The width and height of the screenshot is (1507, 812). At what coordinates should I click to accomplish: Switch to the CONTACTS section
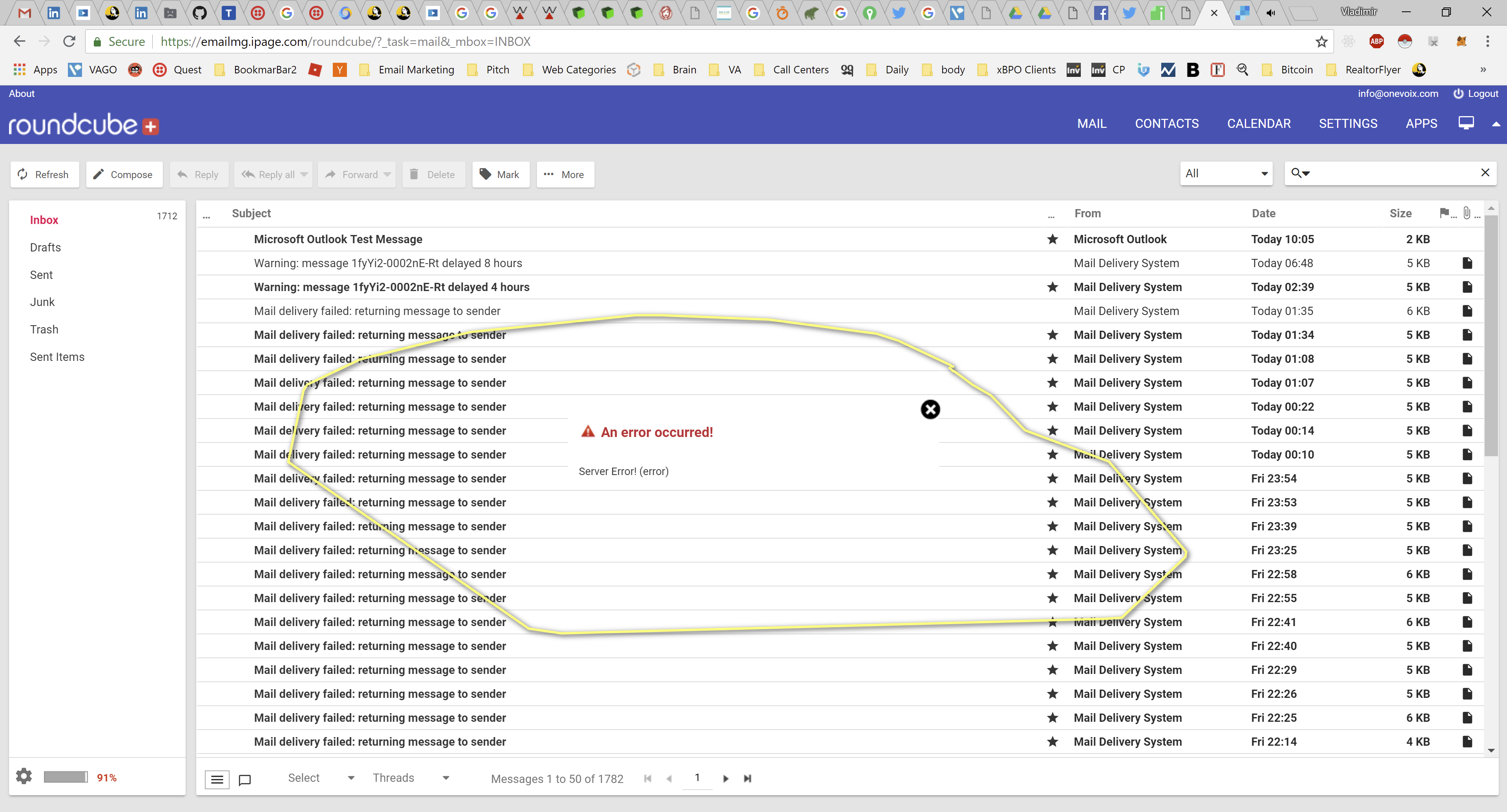(1166, 123)
